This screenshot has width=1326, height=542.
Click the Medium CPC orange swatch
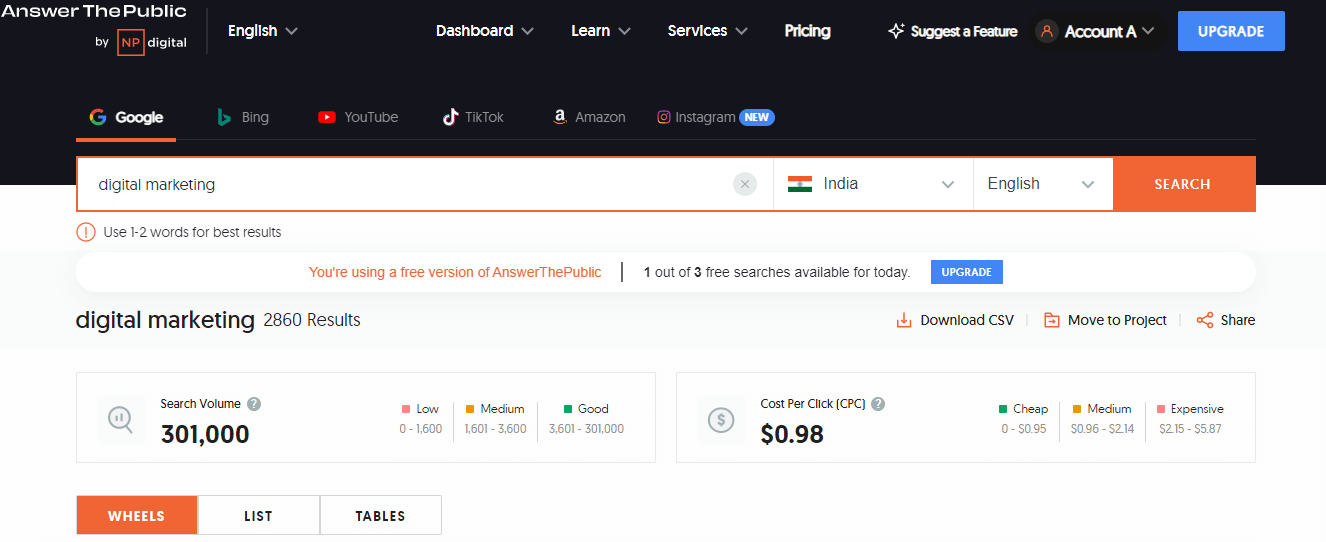pos(1077,409)
